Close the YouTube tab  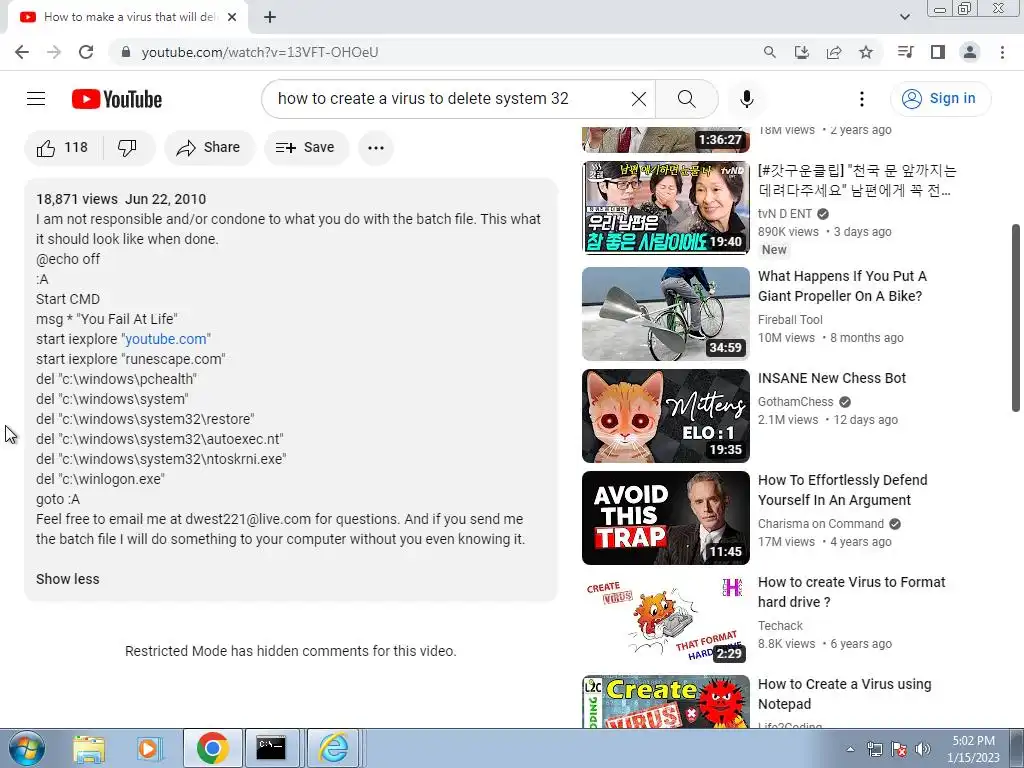click(232, 17)
